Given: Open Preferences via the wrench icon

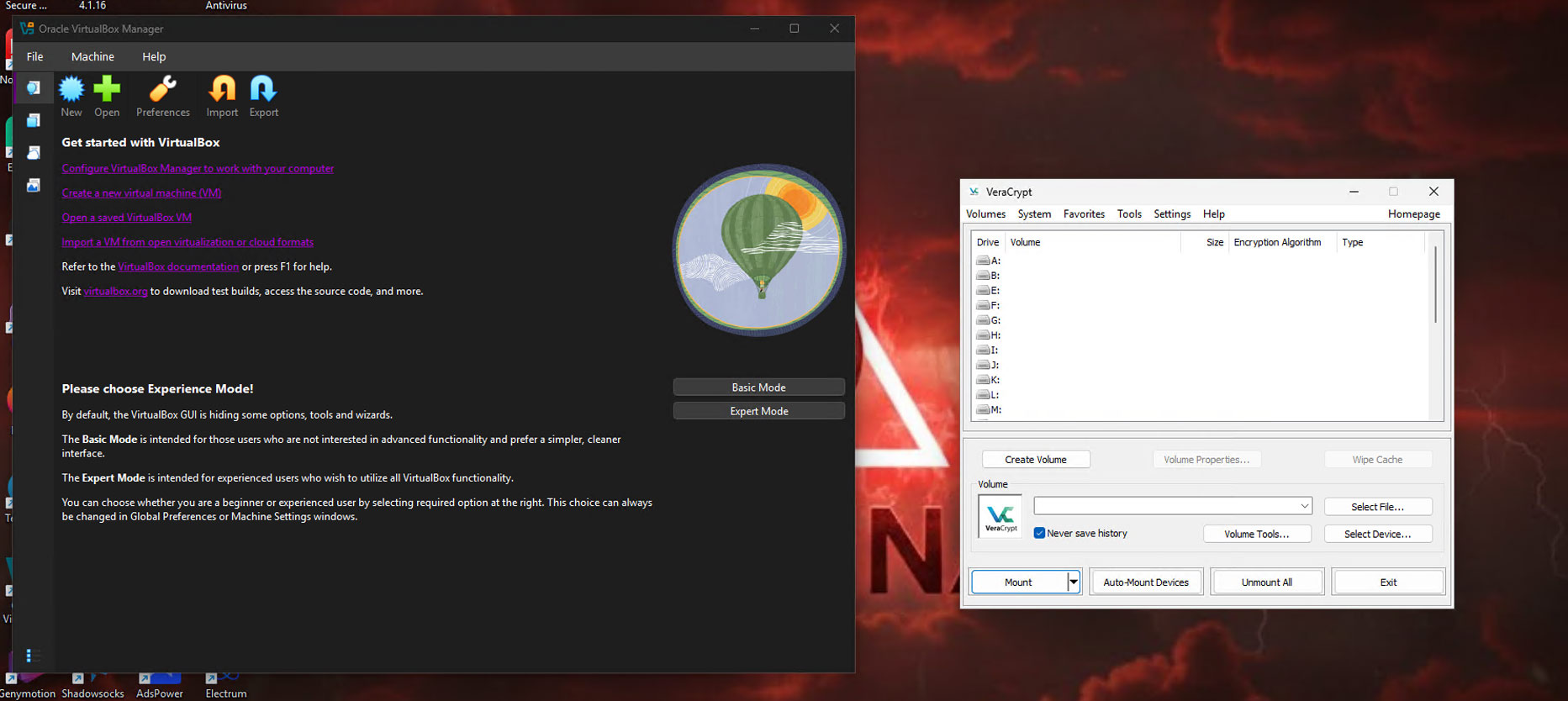Looking at the screenshot, I should (163, 89).
